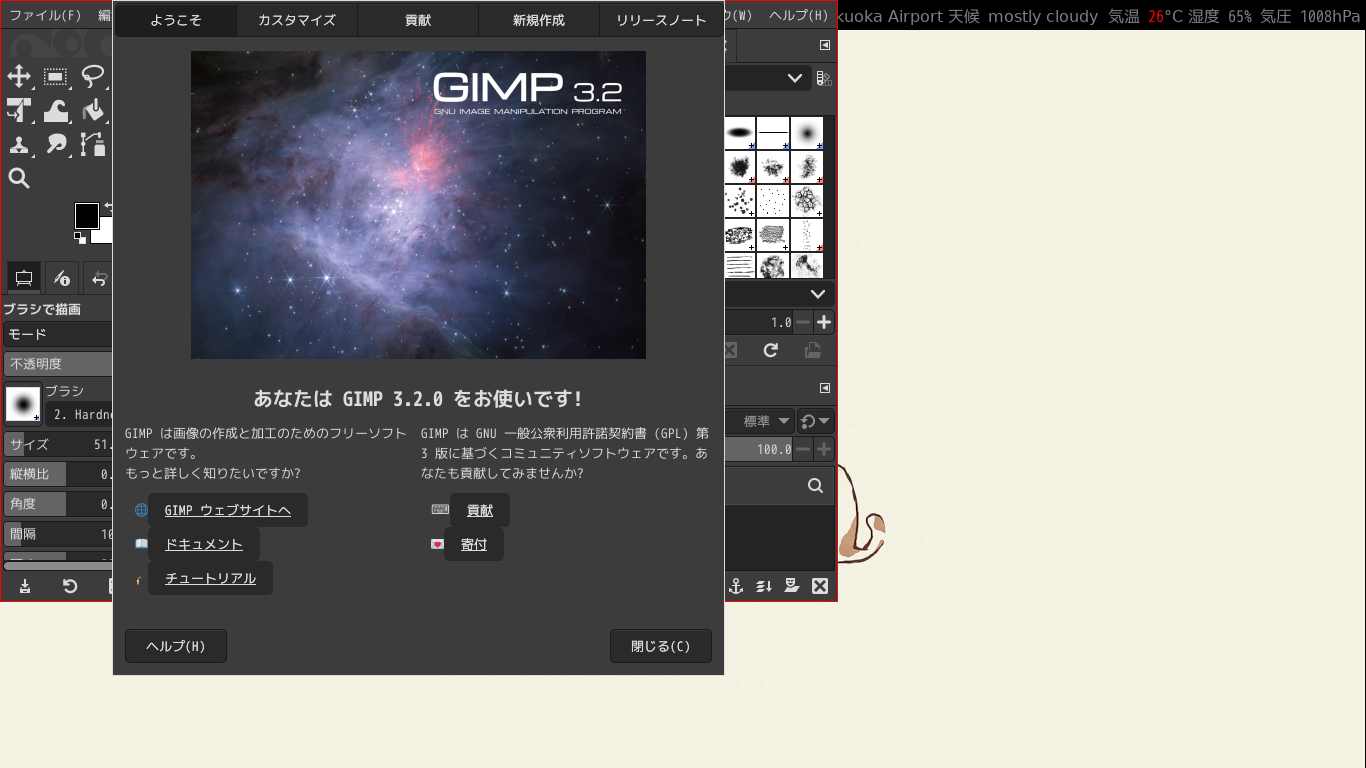
Task: Configure brushes dock tab menu arrow
Action: tap(825, 45)
